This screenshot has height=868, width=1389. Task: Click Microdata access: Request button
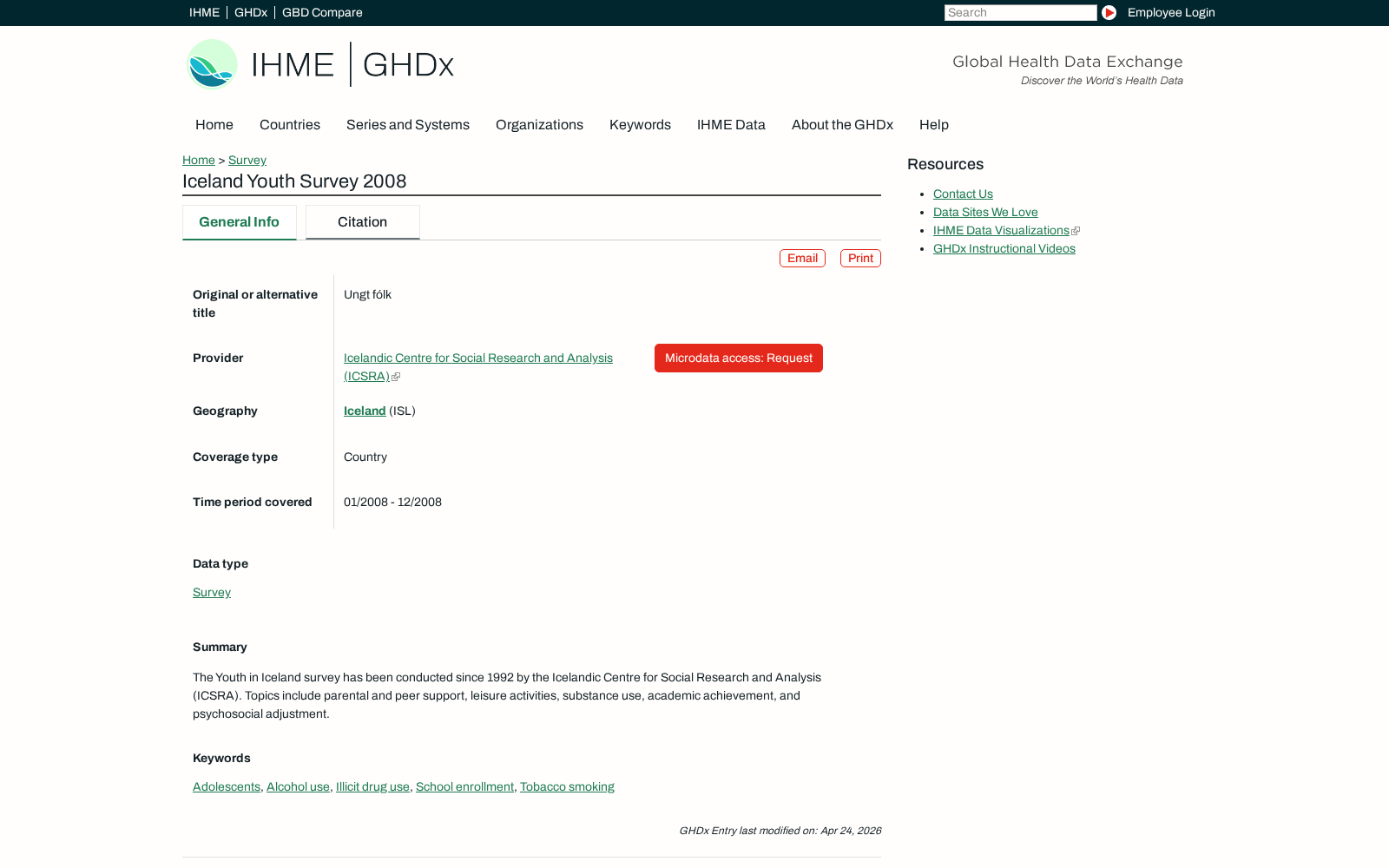pos(739,358)
